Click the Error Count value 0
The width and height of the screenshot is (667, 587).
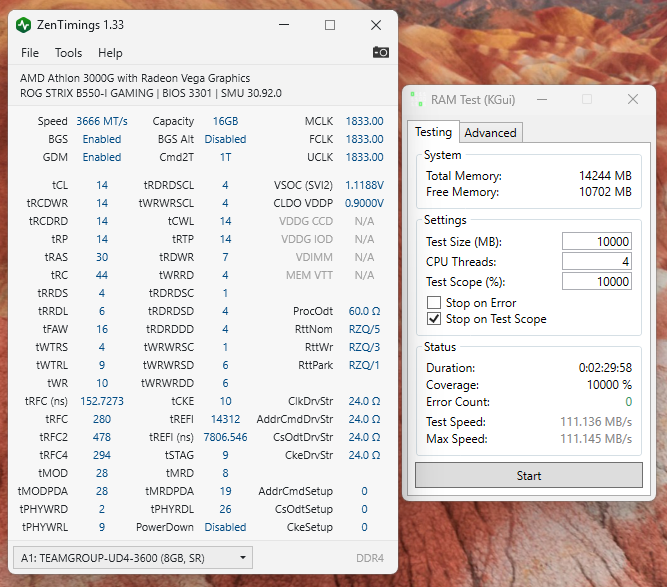[x=628, y=402]
